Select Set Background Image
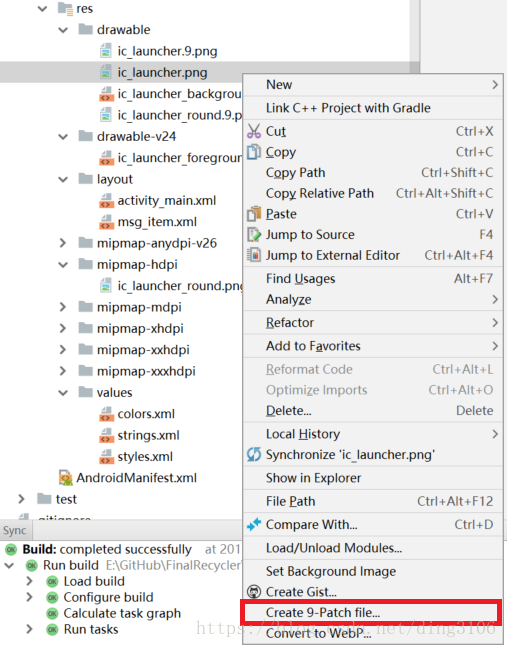Viewport: 507px width, 648px height. (373, 571)
